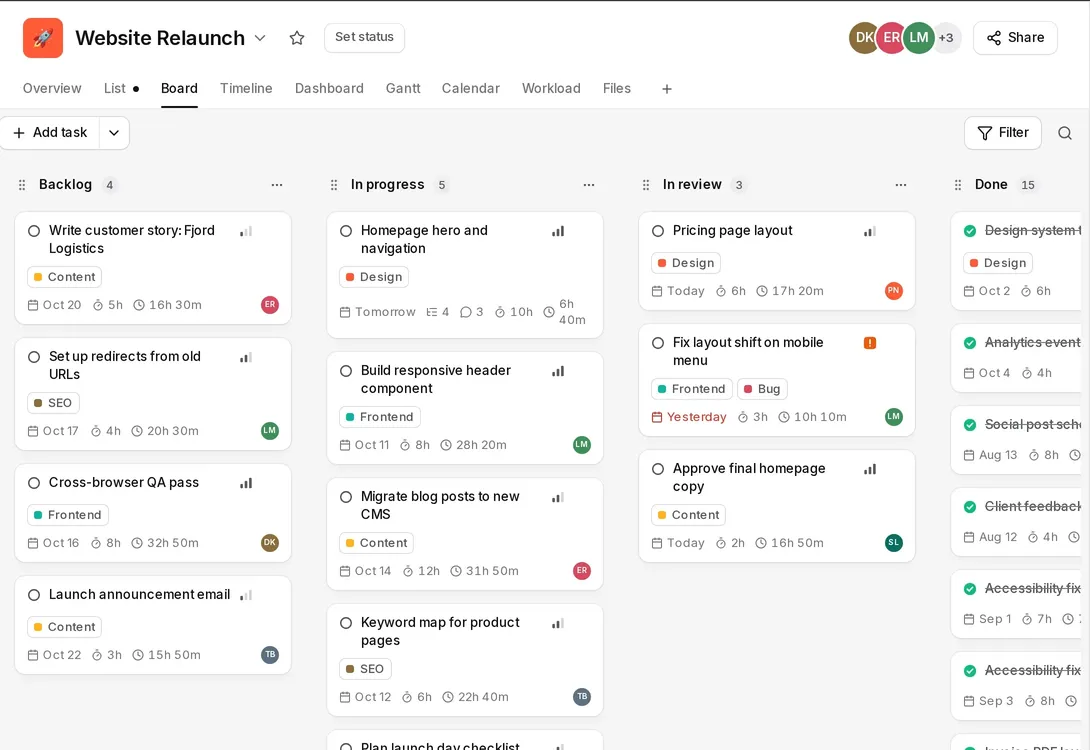Switch to the Dashboard tab
This screenshot has height=750, width=1090.
[x=330, y=88]
